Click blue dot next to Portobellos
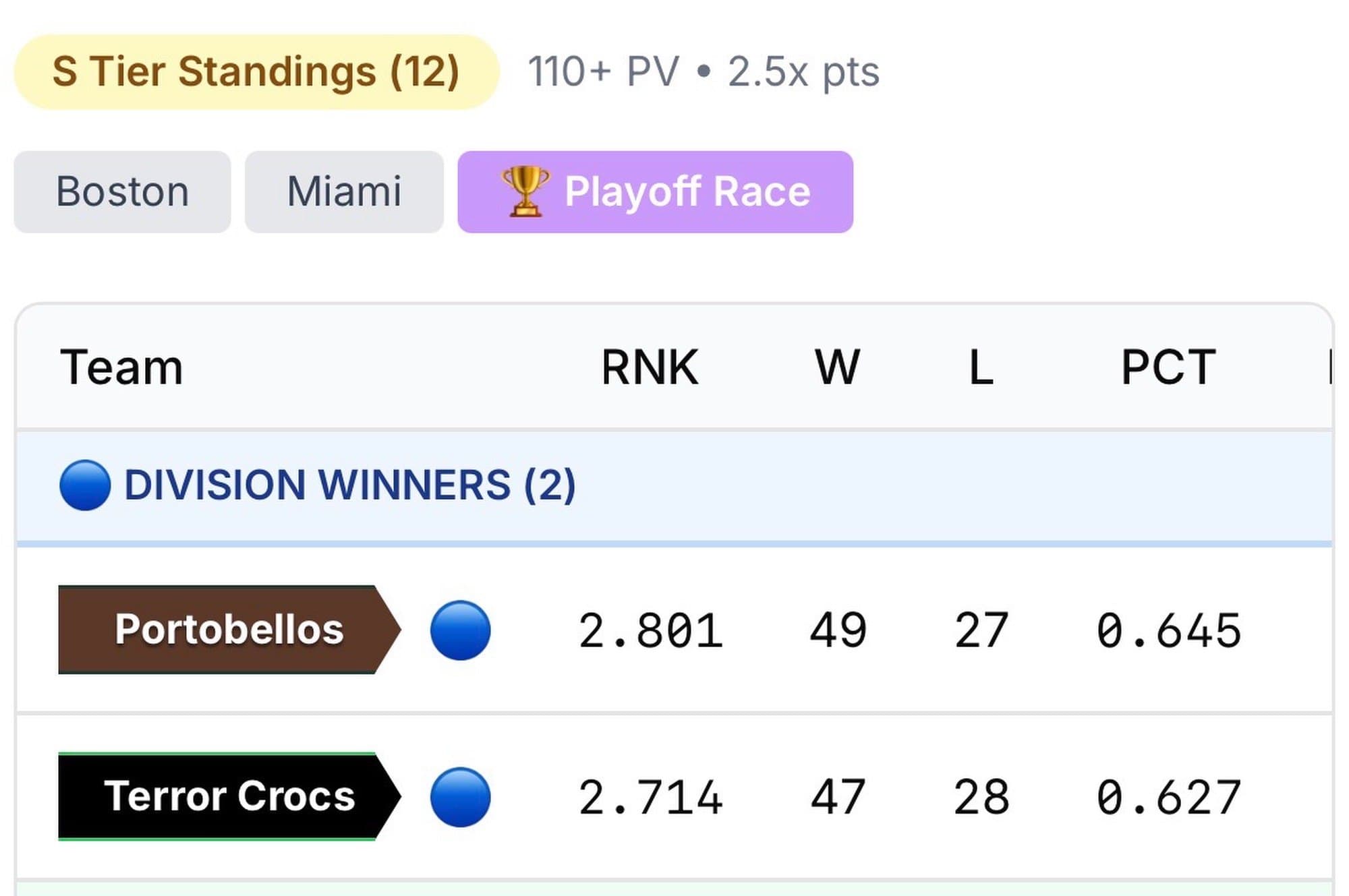Image resolution: width=1349 pixels, height=896 pixels. 460,630
